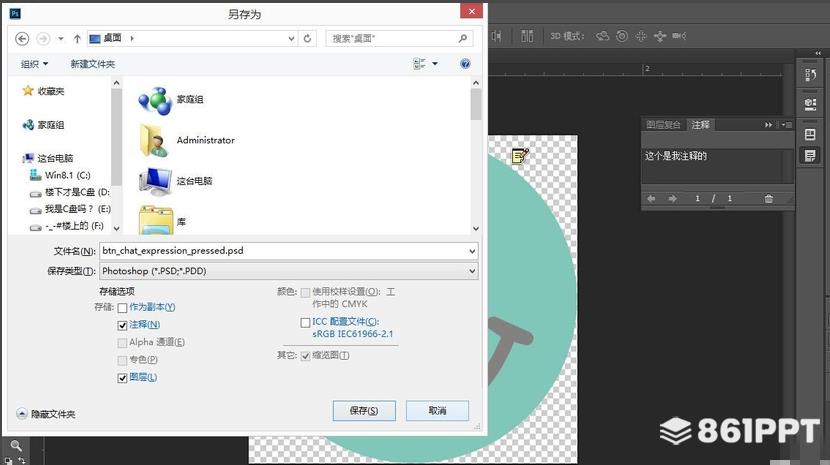Viewport: 830px width, 465px height.
Task: Go to next note in 注释 panel
Action: click(672, 199)
